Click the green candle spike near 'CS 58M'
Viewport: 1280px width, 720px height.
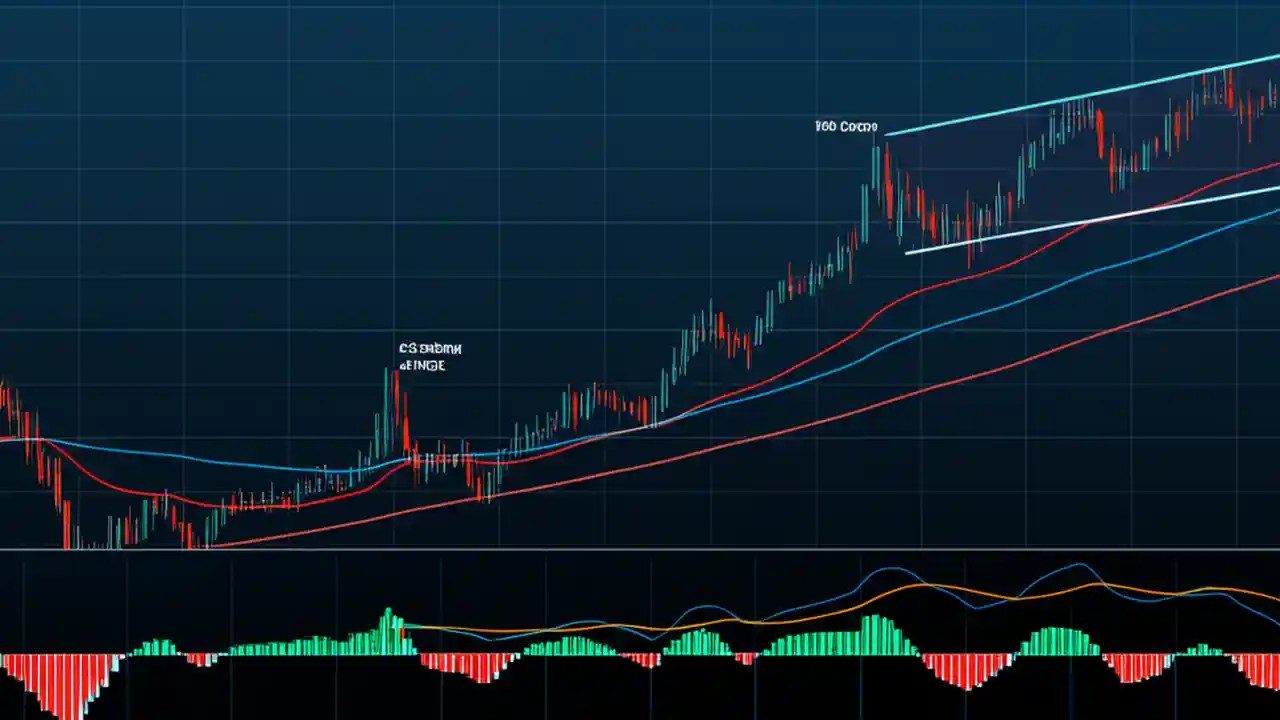(388, 400)
